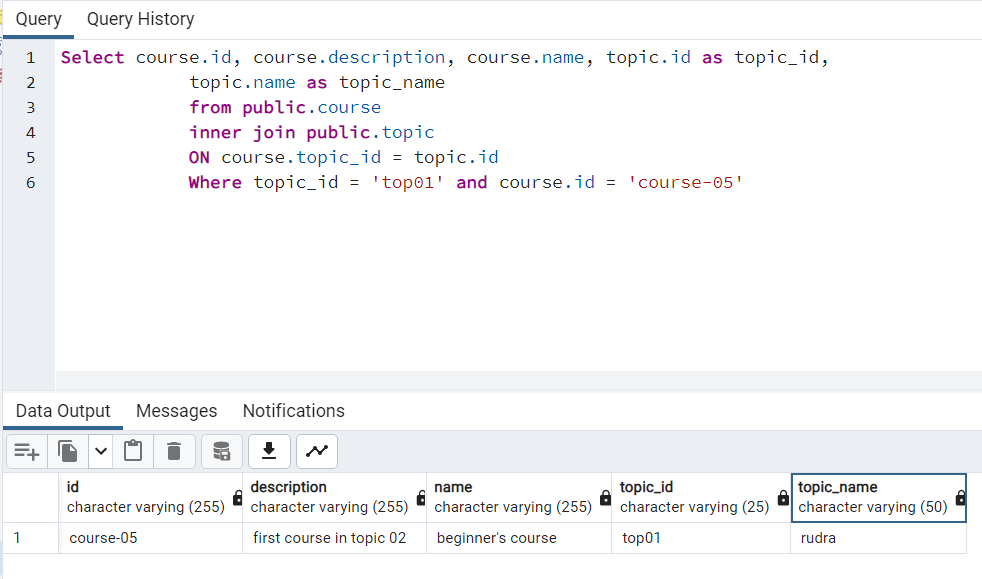
Task: Open the copy options dropdown chevron
Action: 100,451
